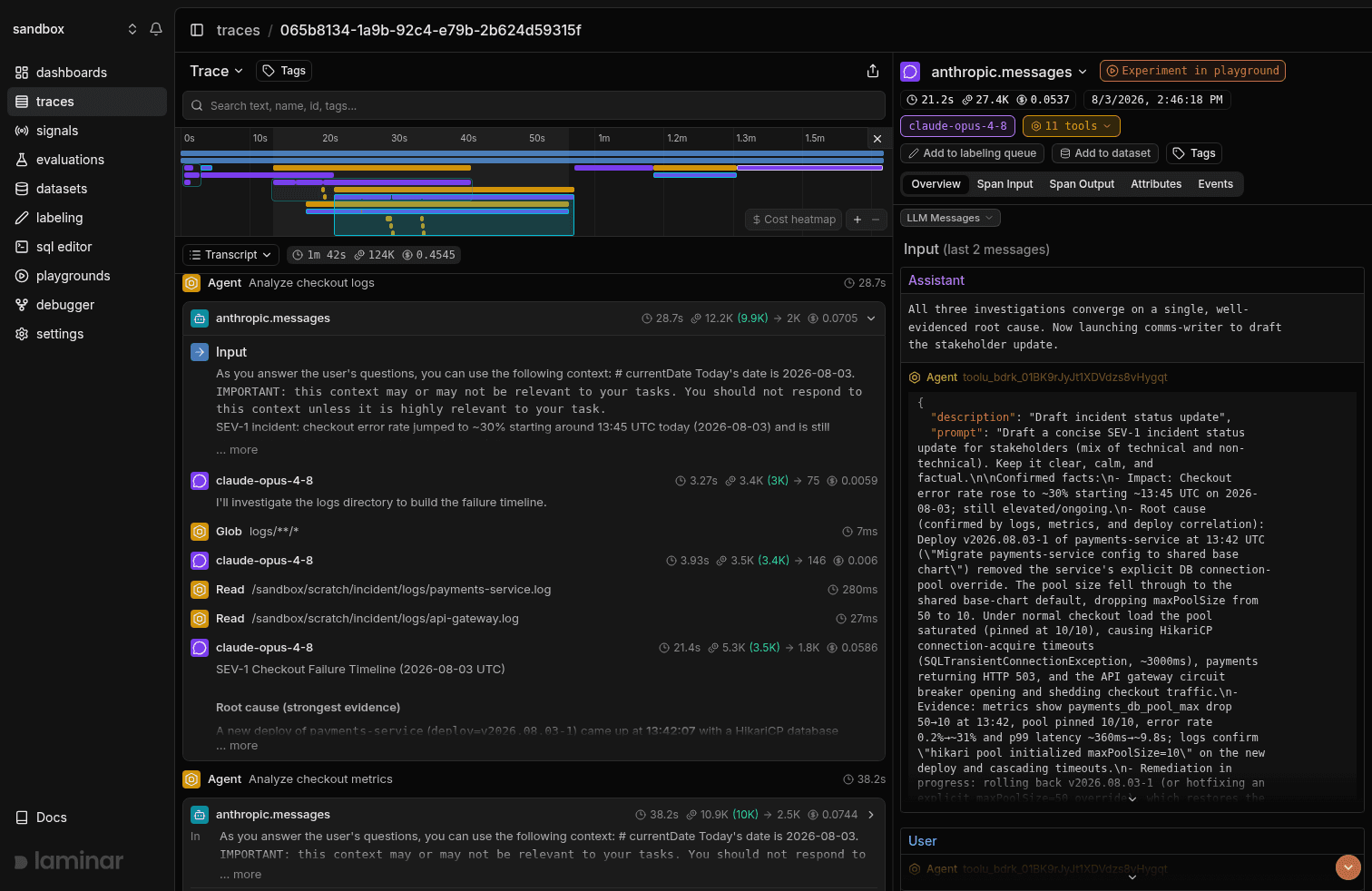Open datasets section
This screenshot has width=1372, height=891.
click(87, 189)
